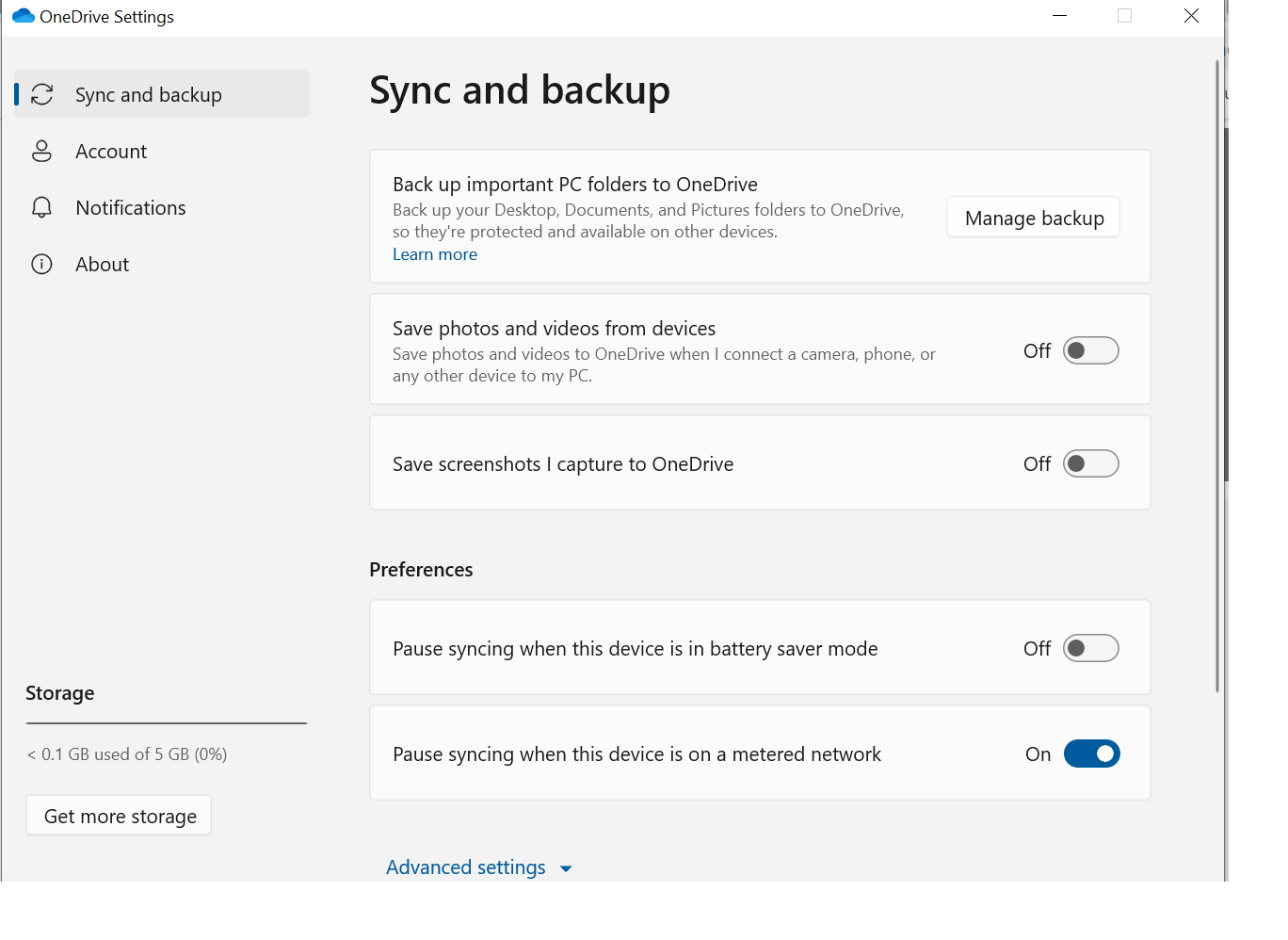1288x940 pixels.
Task: Click Get more storage button
Action: click(120, 816)
